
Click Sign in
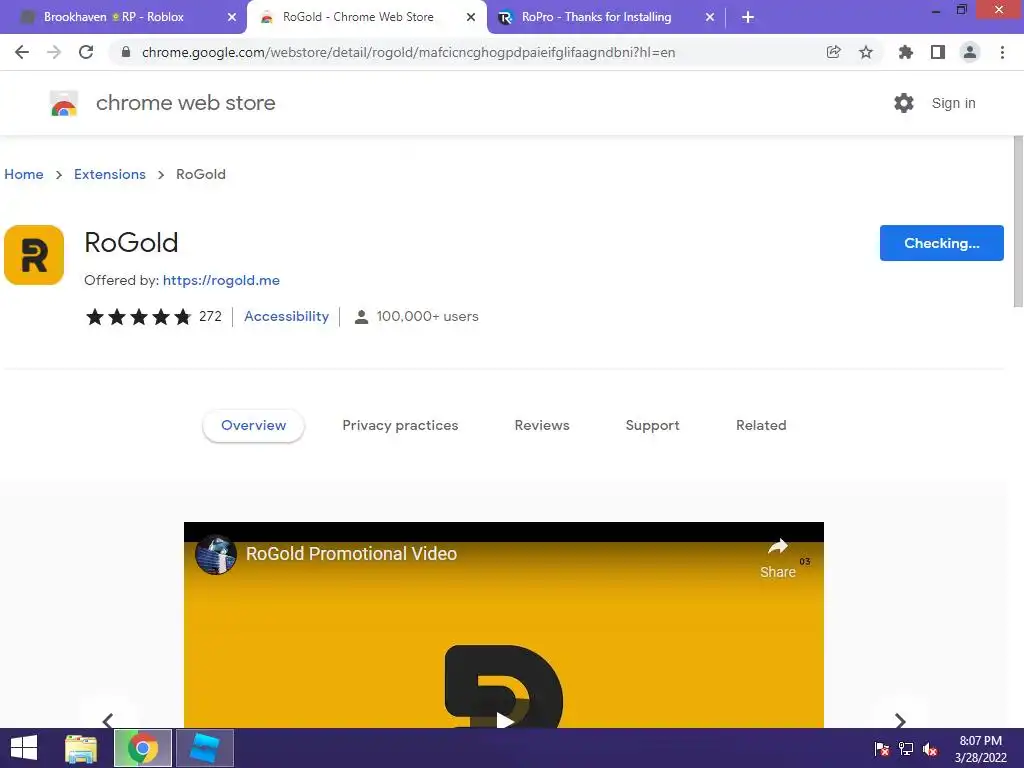[x=953, y=103]
